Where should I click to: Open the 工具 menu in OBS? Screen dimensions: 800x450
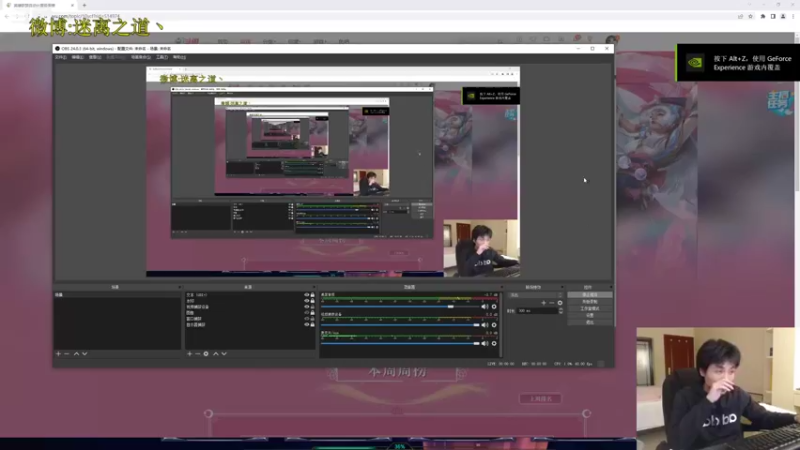coord(162,57)
